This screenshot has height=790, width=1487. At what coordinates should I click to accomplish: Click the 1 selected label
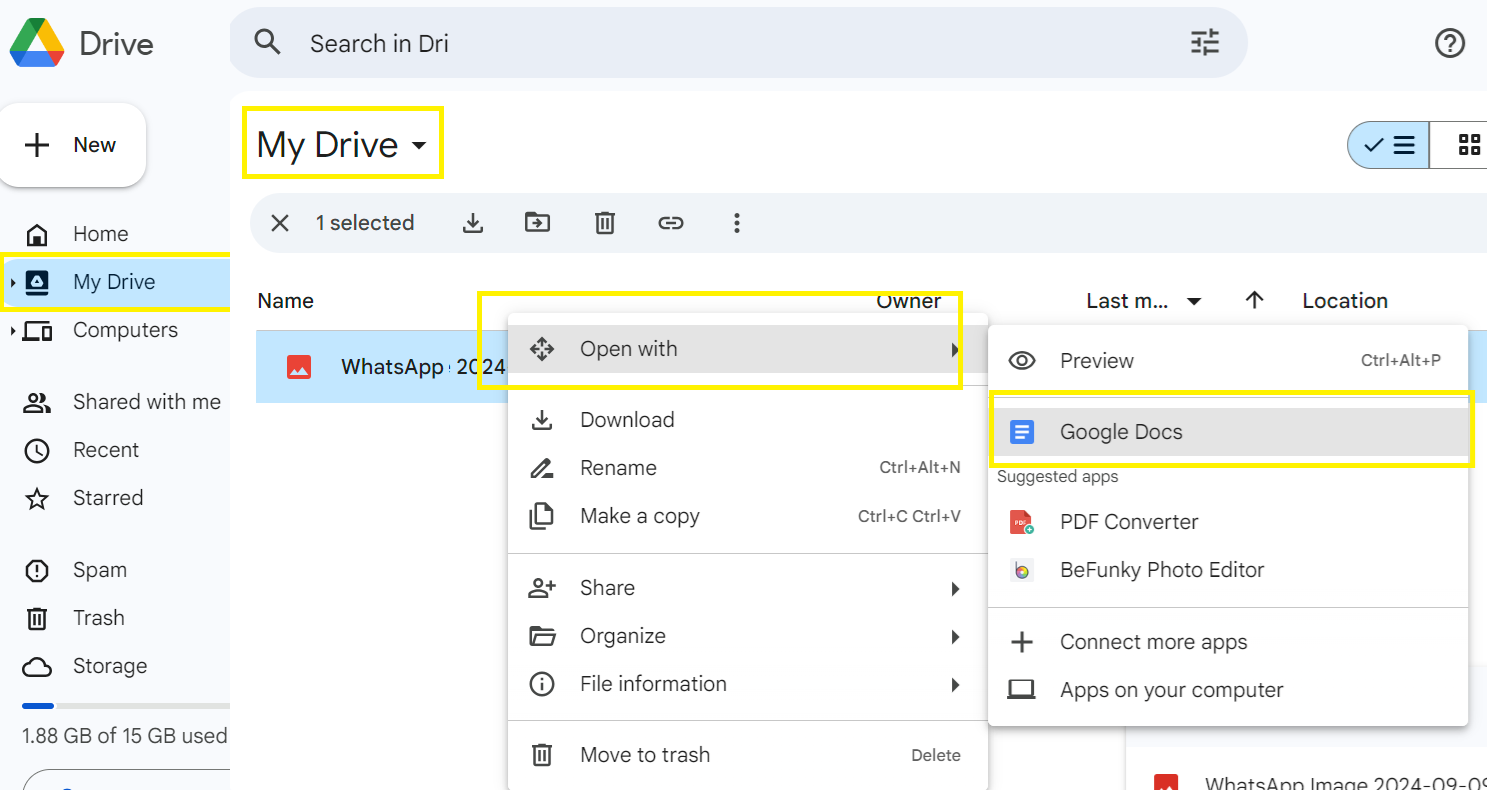tap(365, 223)
